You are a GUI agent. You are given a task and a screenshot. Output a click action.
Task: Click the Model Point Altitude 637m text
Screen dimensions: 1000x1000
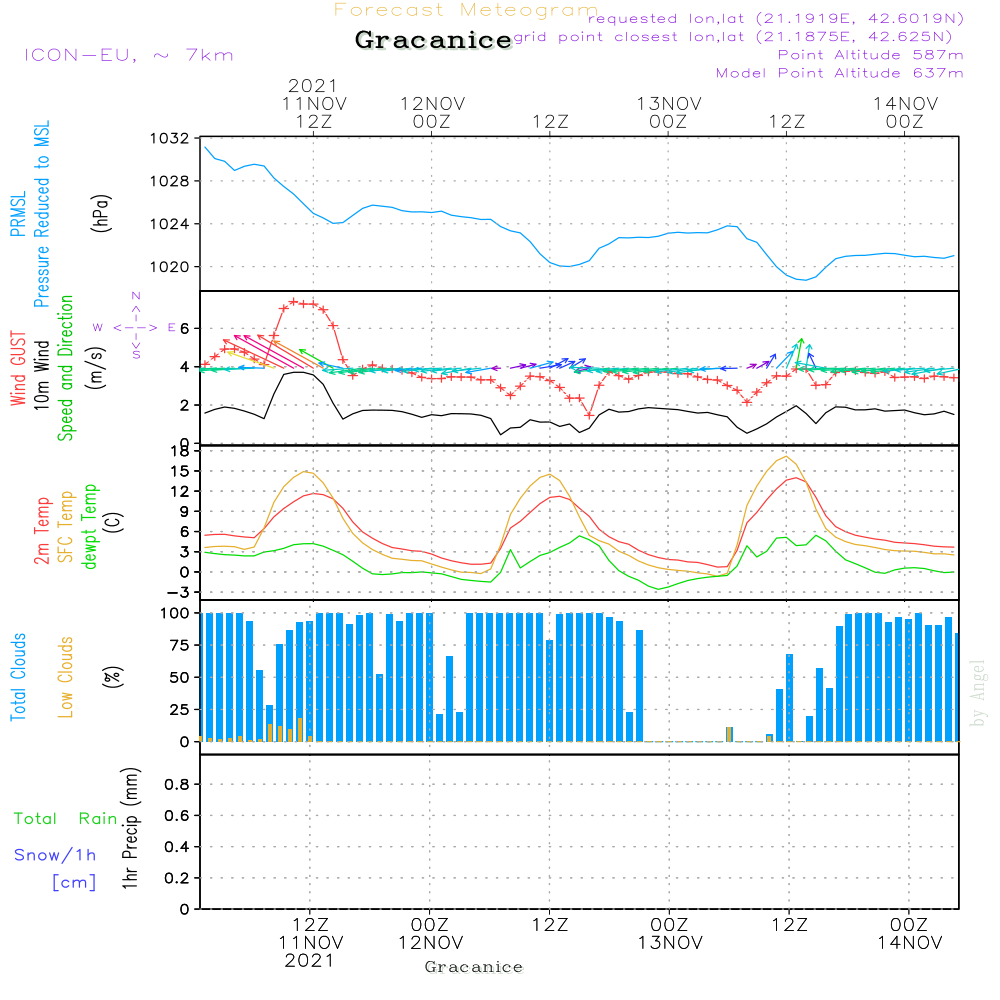tap(840, 73)
